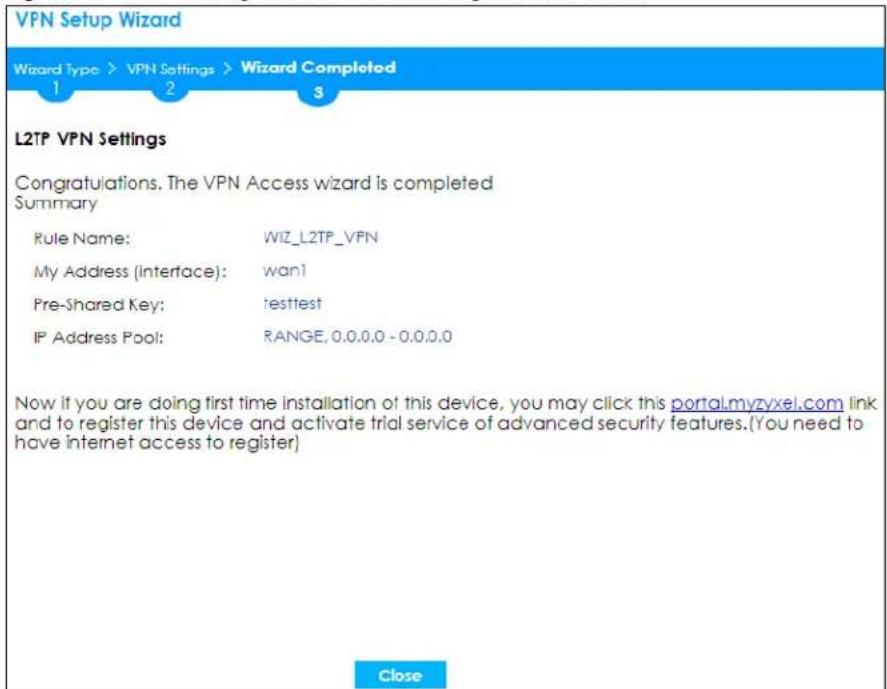This screenshot has height=689, width=887.
Task: Select the Wizard Completed step
Action: coord(318,67)
